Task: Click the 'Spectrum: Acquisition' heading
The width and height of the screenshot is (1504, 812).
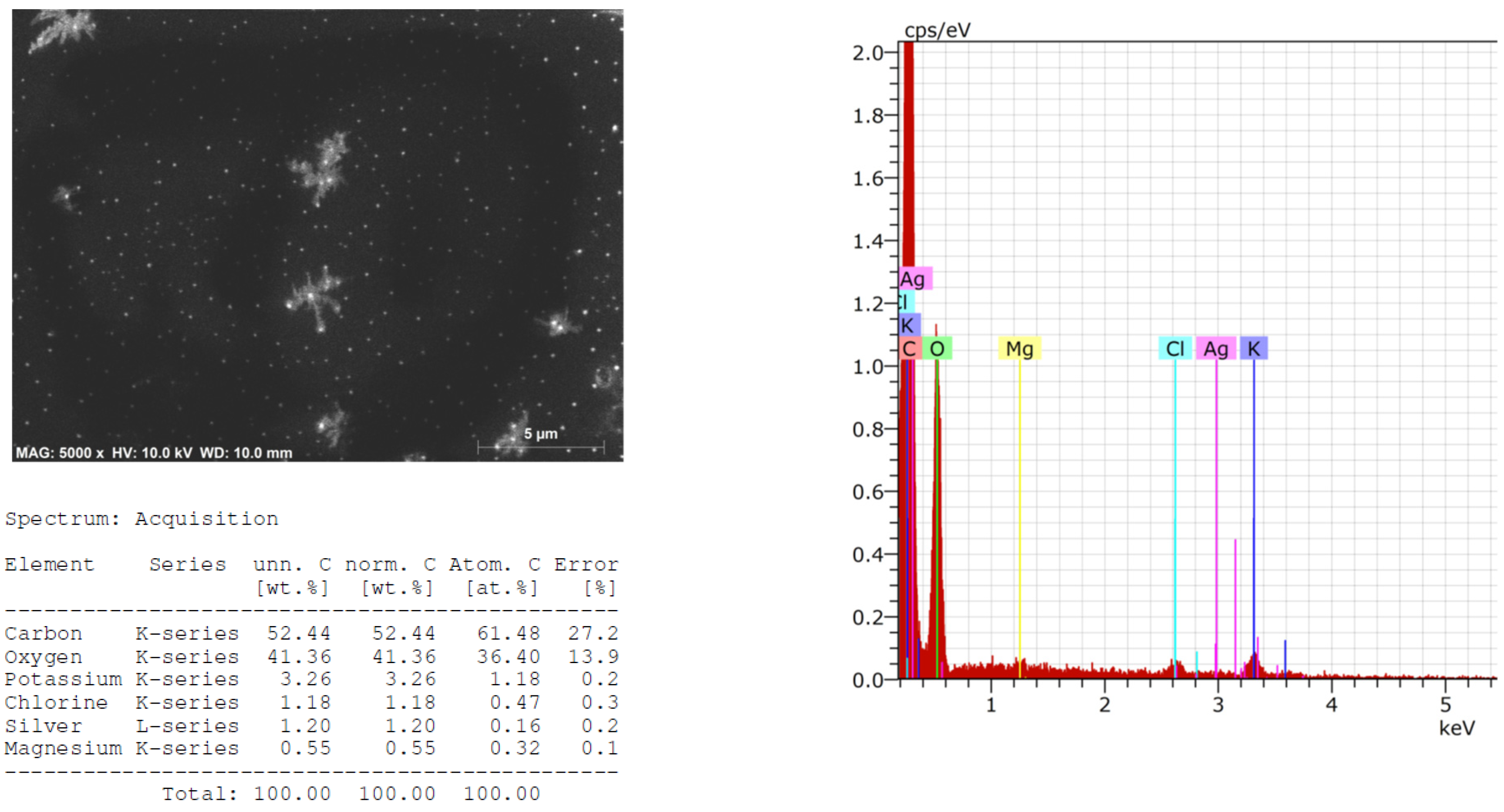Action: point(141,519)
